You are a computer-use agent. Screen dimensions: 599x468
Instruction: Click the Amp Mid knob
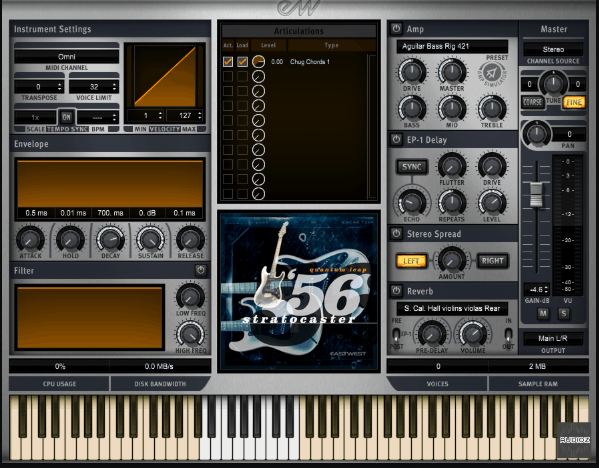click(452, 108)
